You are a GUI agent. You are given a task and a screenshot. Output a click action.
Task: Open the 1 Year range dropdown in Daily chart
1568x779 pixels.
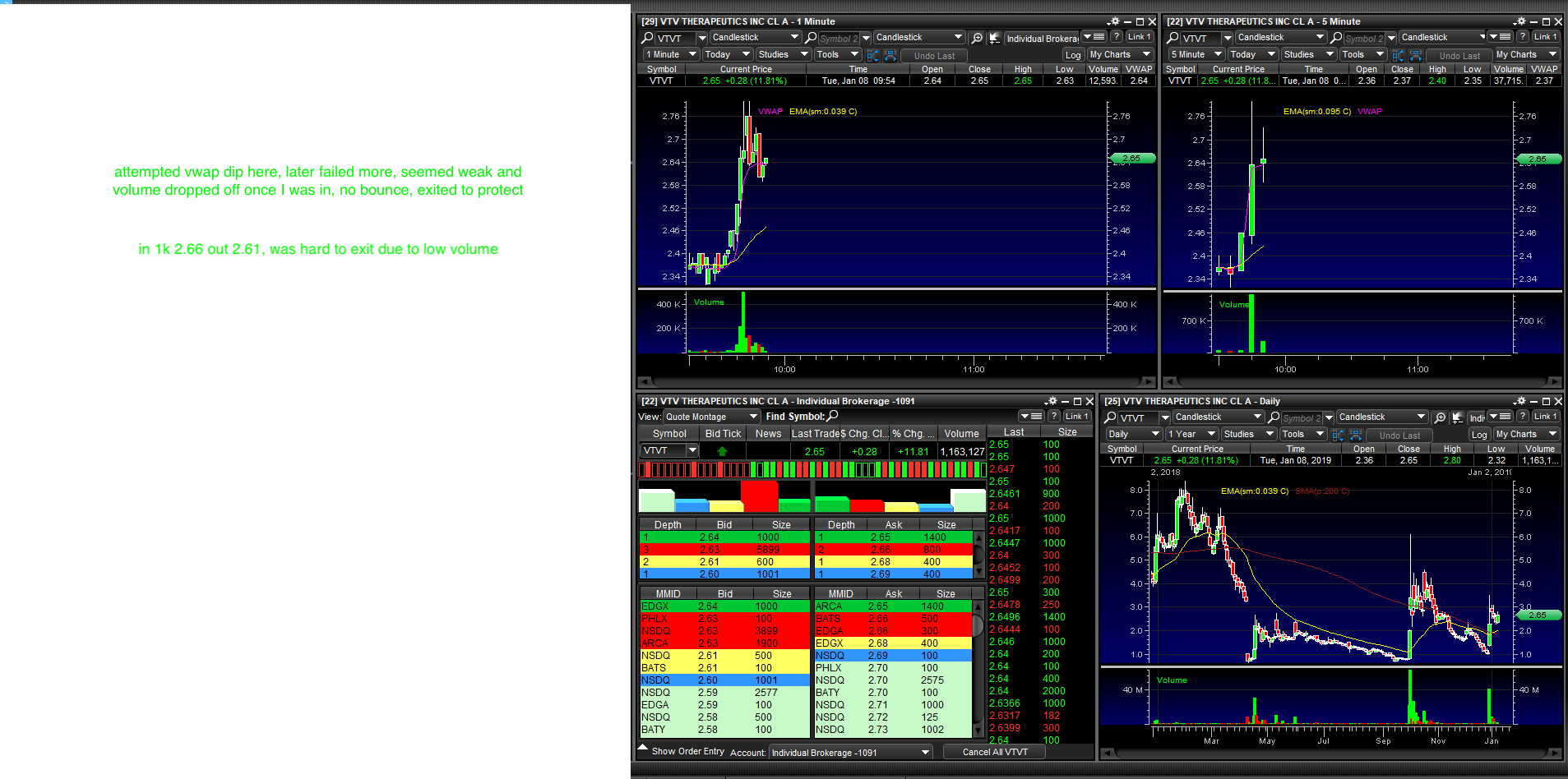(1191, 435)
